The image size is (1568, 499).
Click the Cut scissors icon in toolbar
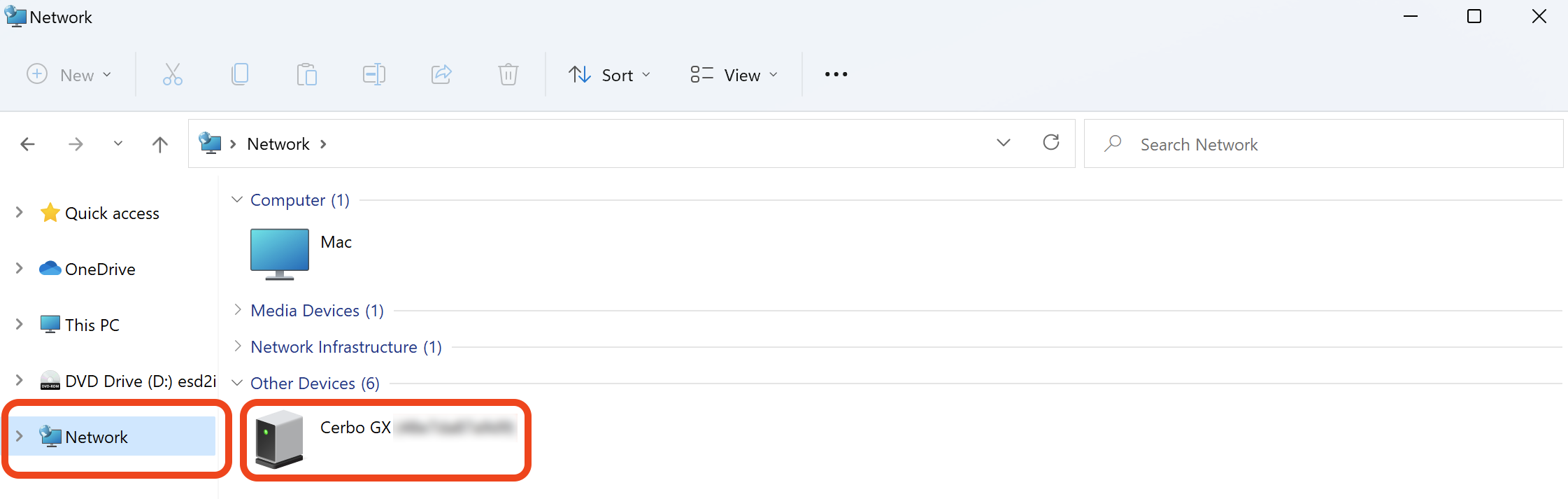172,74
